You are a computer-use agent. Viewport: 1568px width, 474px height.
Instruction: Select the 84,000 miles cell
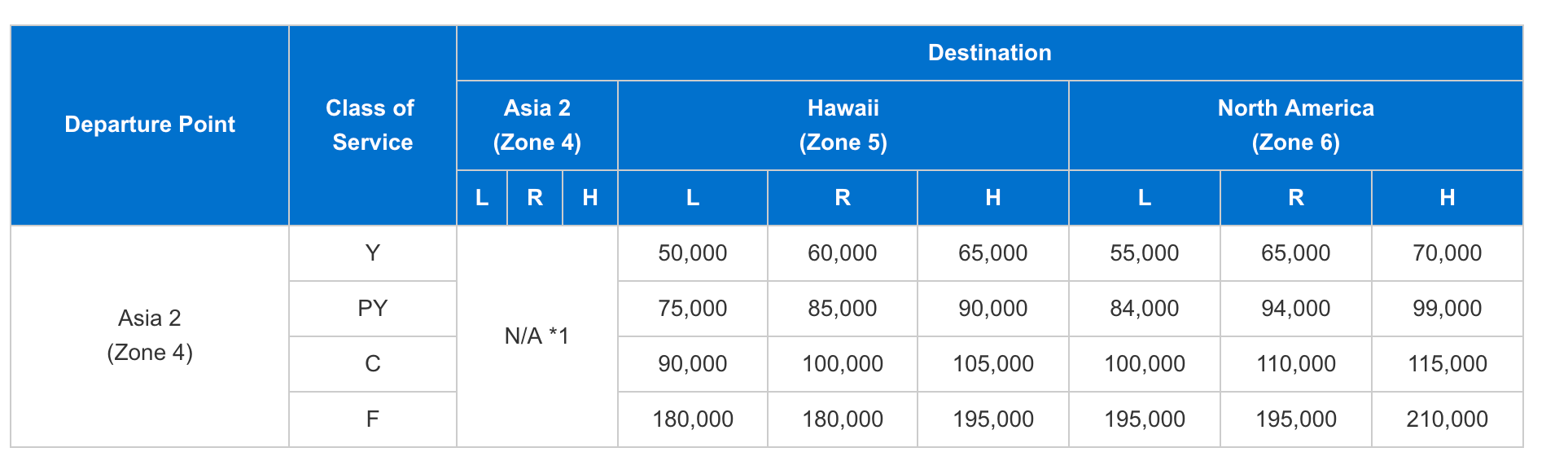(x=1145, y=309)
